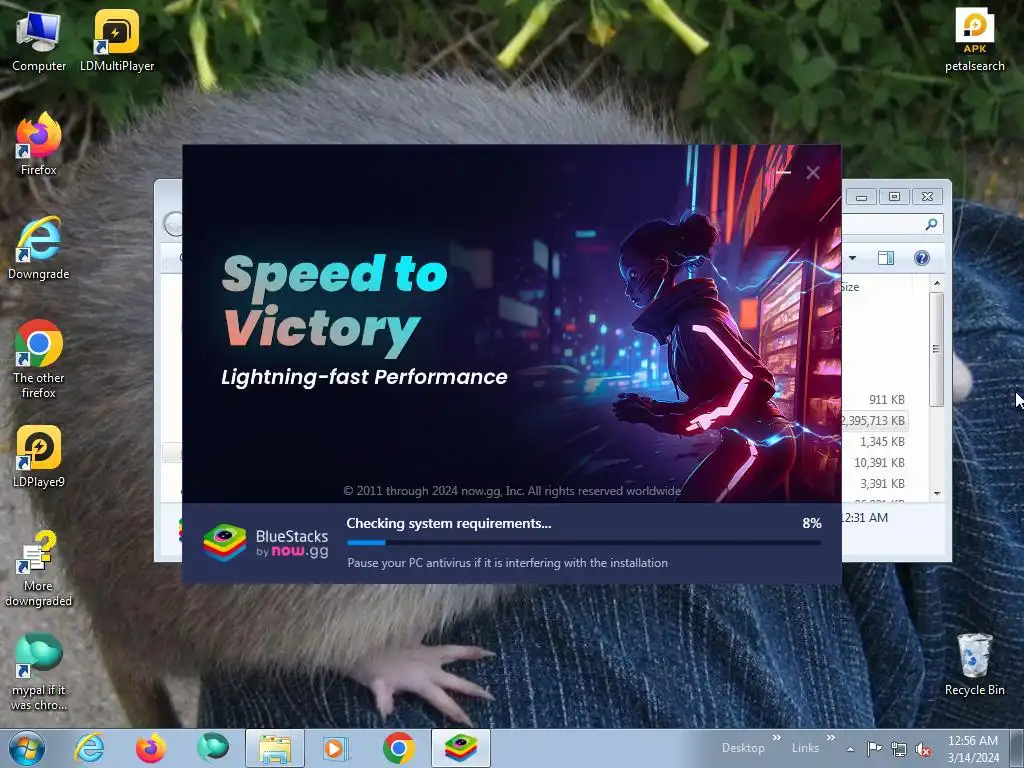Expand the Links toolbar chevron

click(x=831, y=738)
